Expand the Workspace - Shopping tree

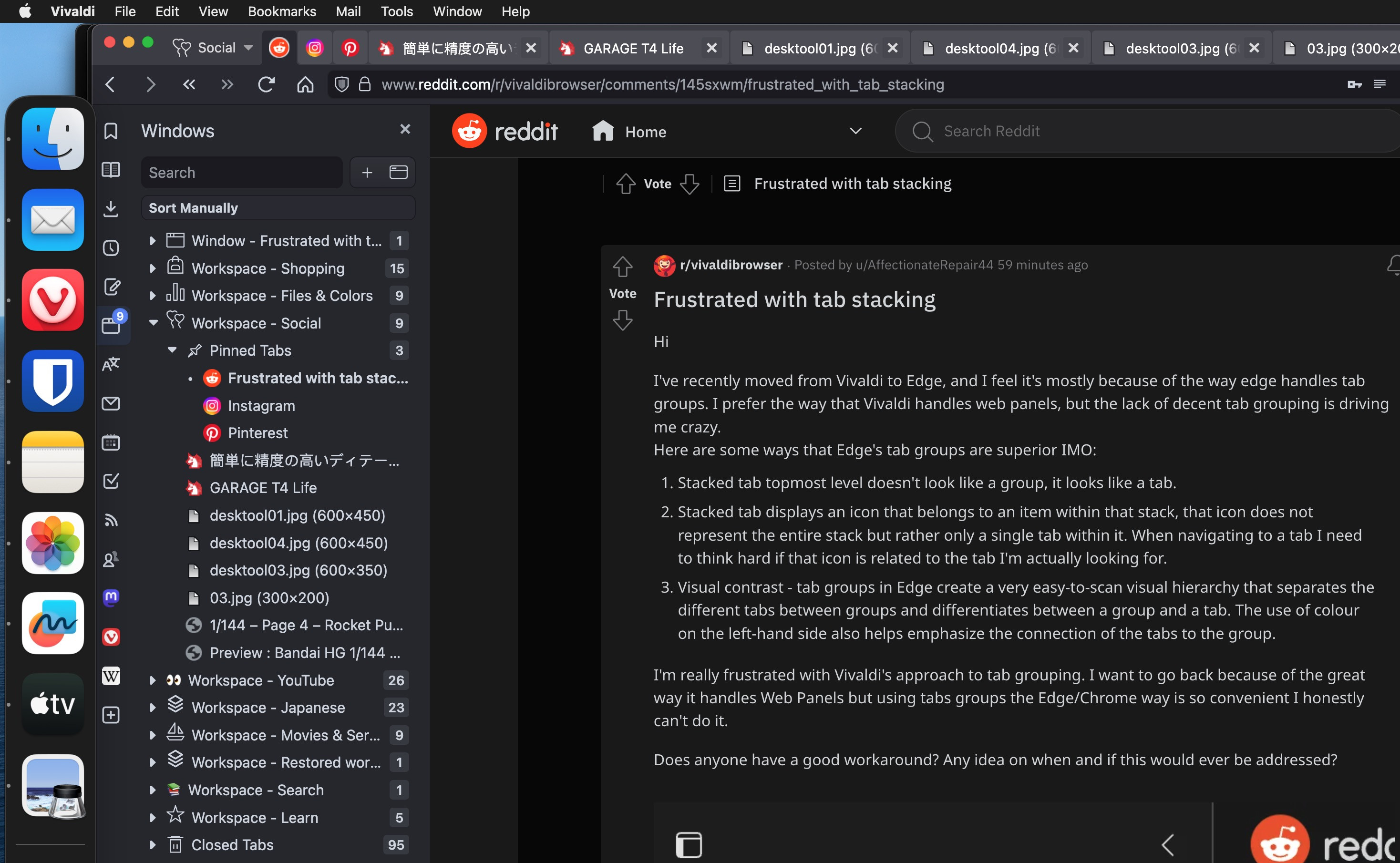[153, 268]
